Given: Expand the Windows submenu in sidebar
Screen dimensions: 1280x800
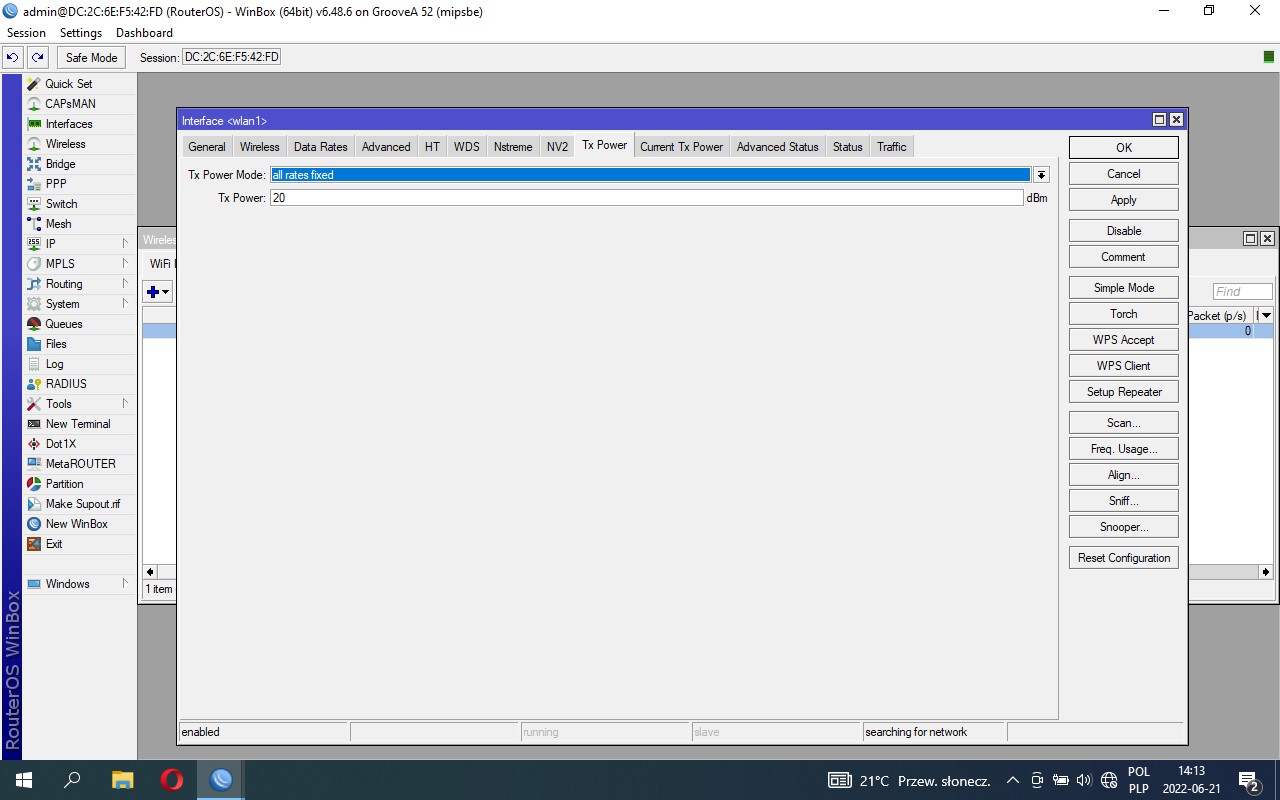Looking at the screenshot, I should click(126, 584).
